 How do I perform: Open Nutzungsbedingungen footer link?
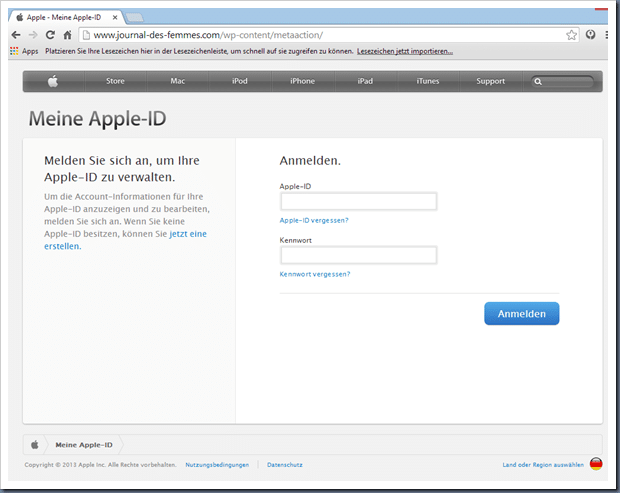point(217,465)
